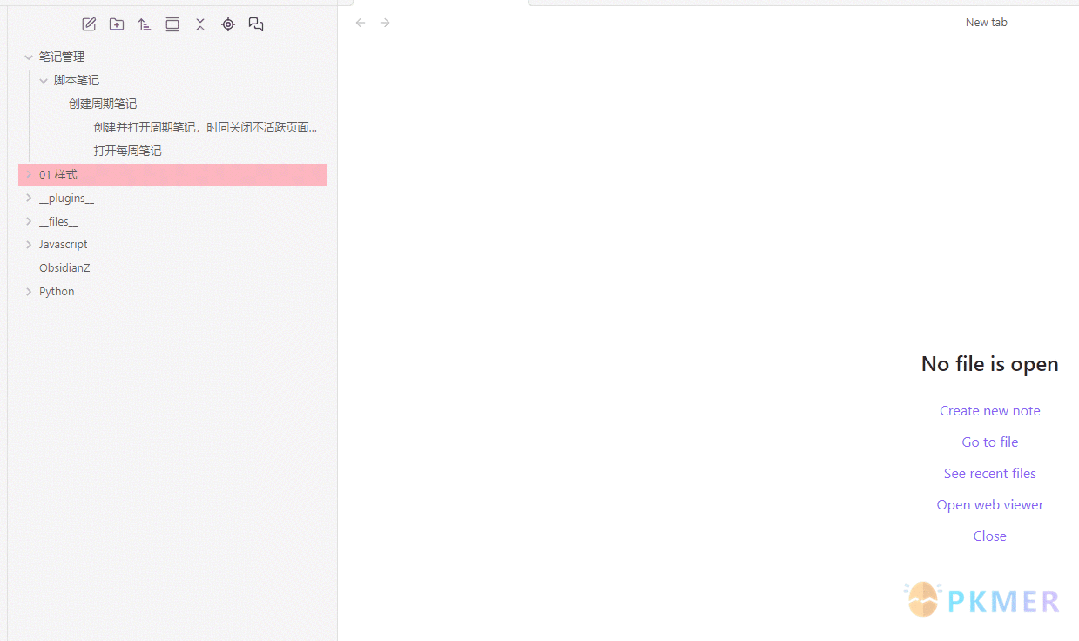
Task: Click the Close link in empty tab
Action: tap(990, 536)
